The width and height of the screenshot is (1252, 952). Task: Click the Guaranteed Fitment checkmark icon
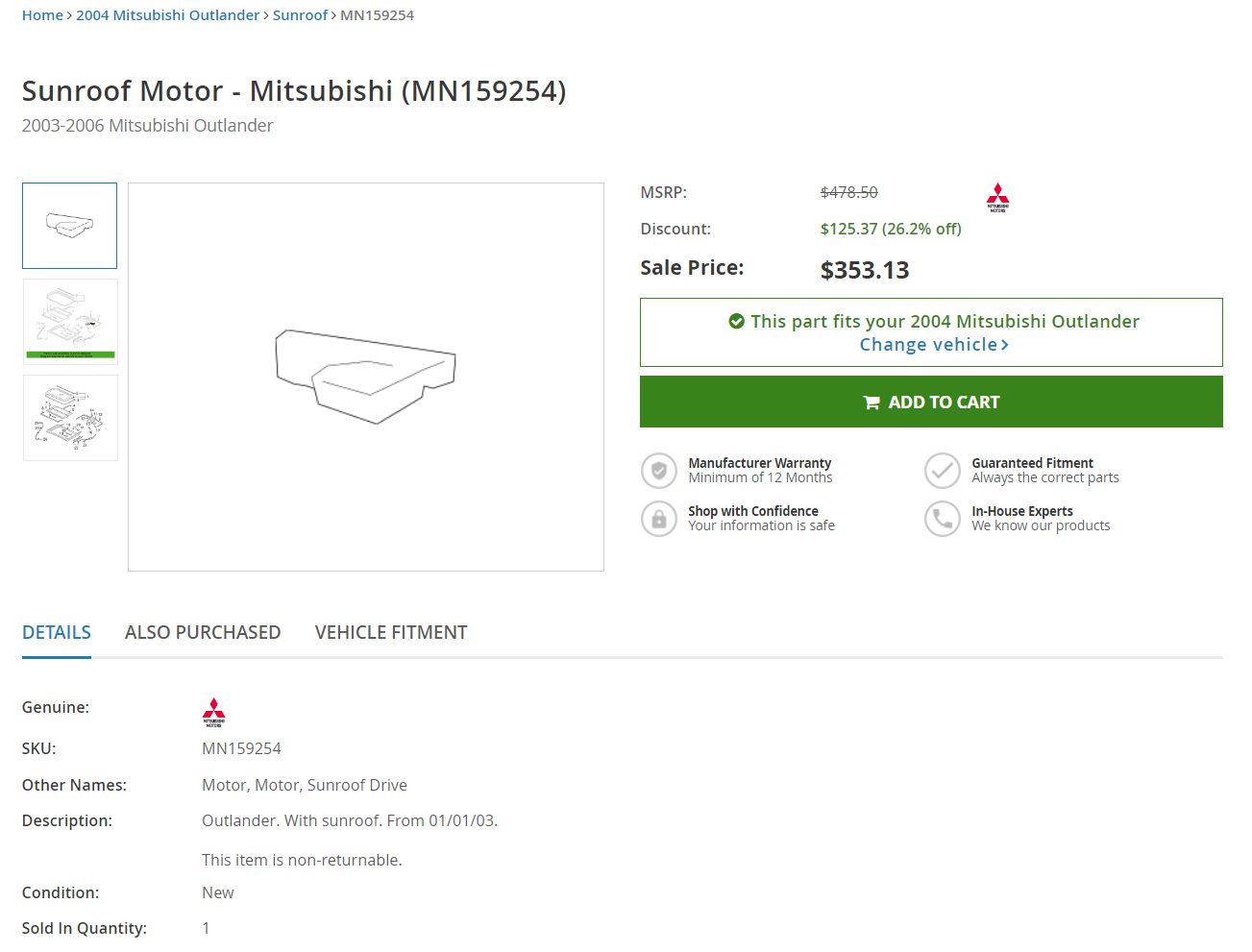943,471
